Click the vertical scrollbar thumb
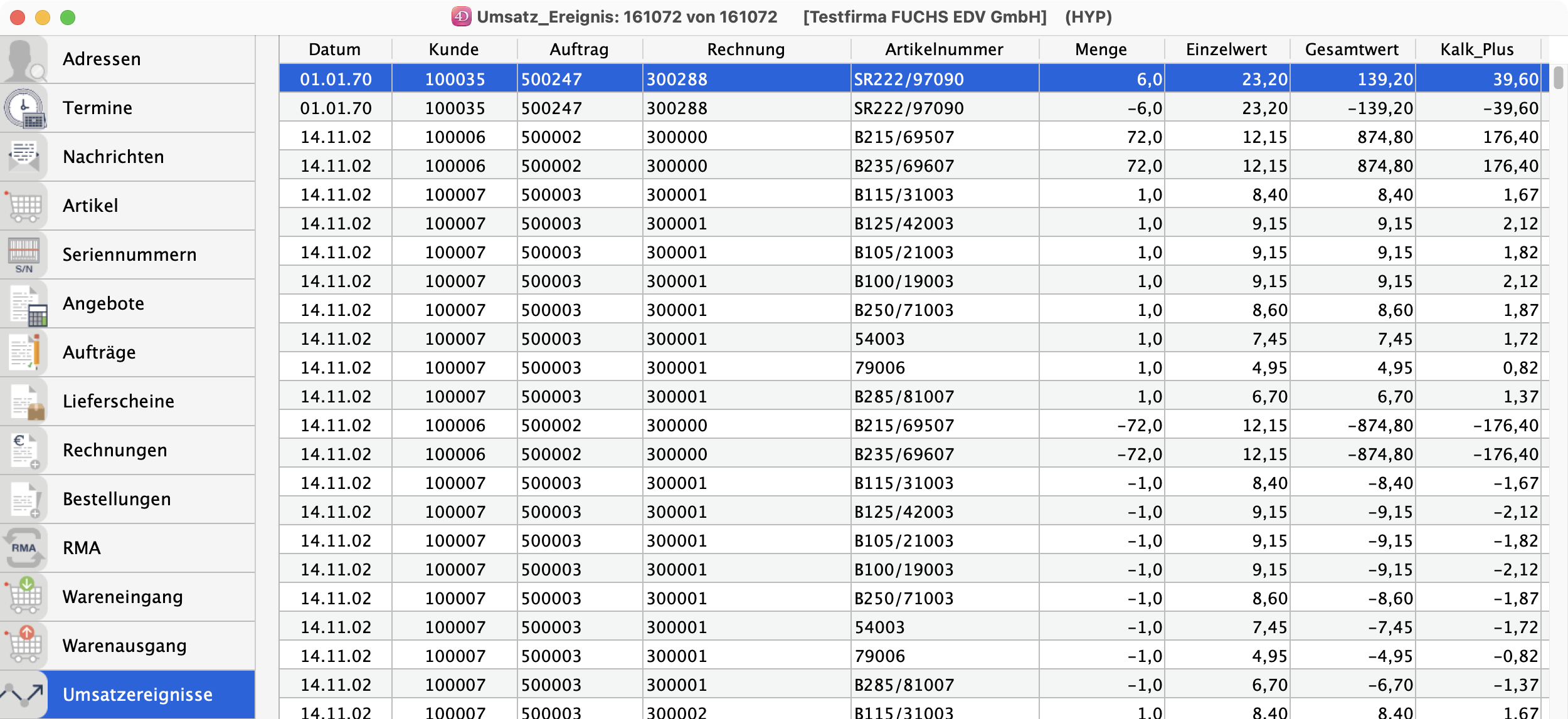This screenshot has height=719, width=1568. click(1558, 78)
